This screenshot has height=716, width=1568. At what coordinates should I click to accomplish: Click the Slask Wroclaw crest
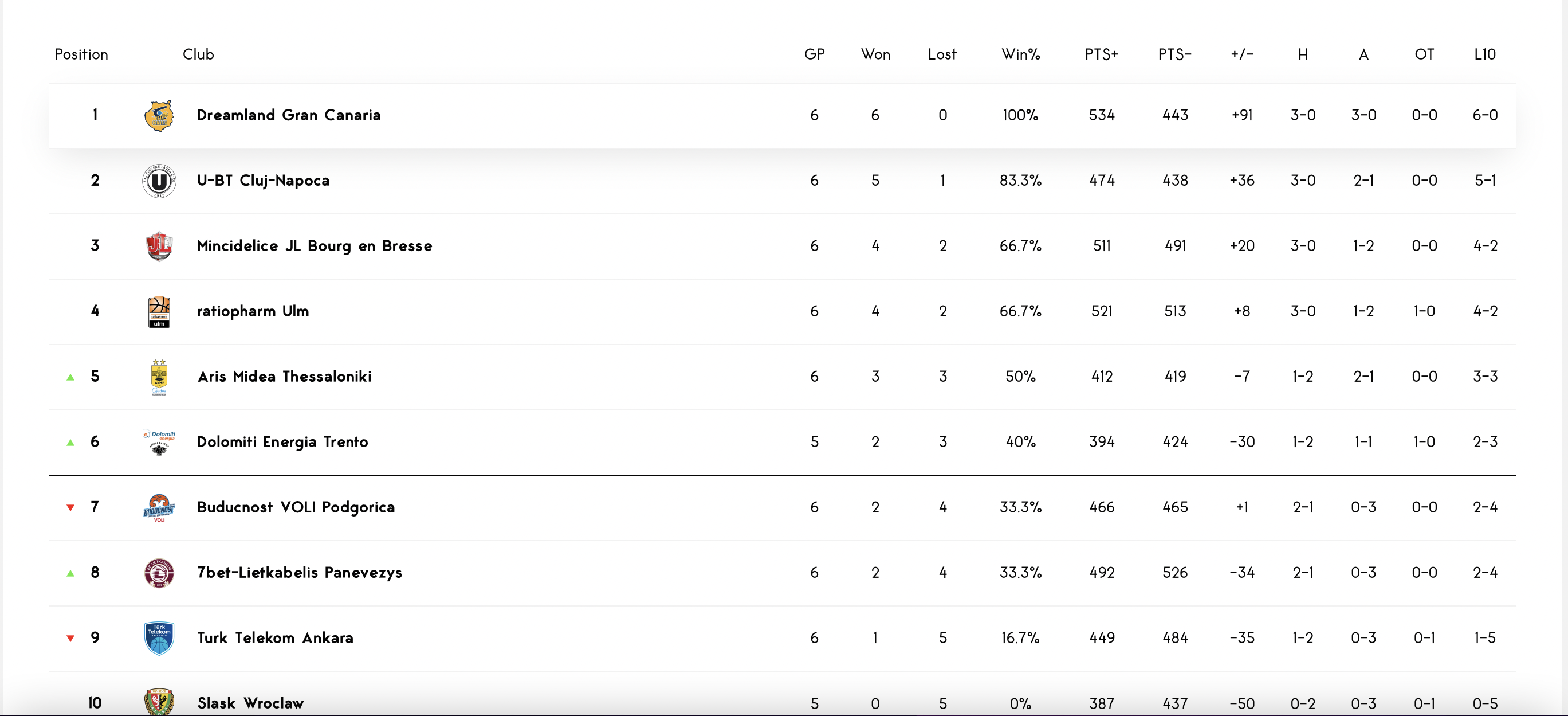(x=159, y=702)
